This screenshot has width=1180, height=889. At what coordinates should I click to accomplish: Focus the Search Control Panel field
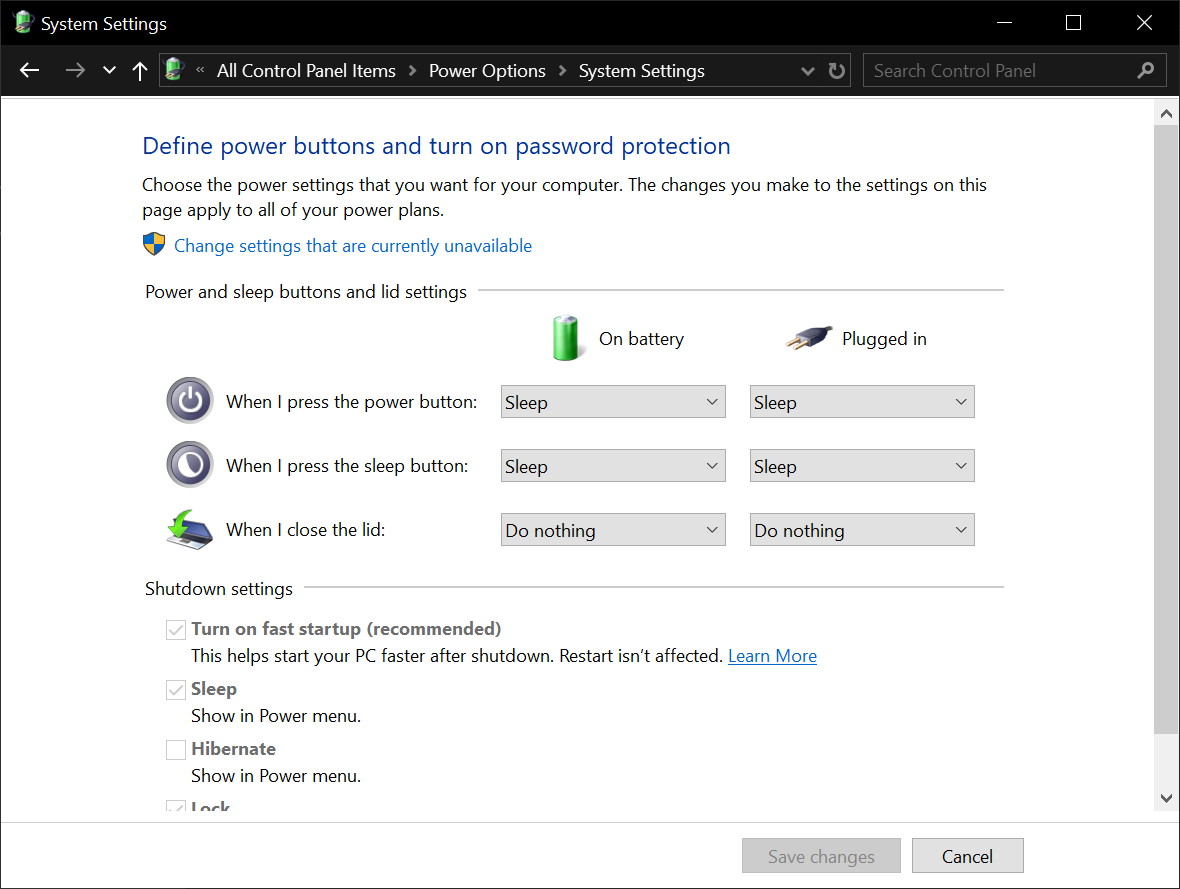[1014, 70]
